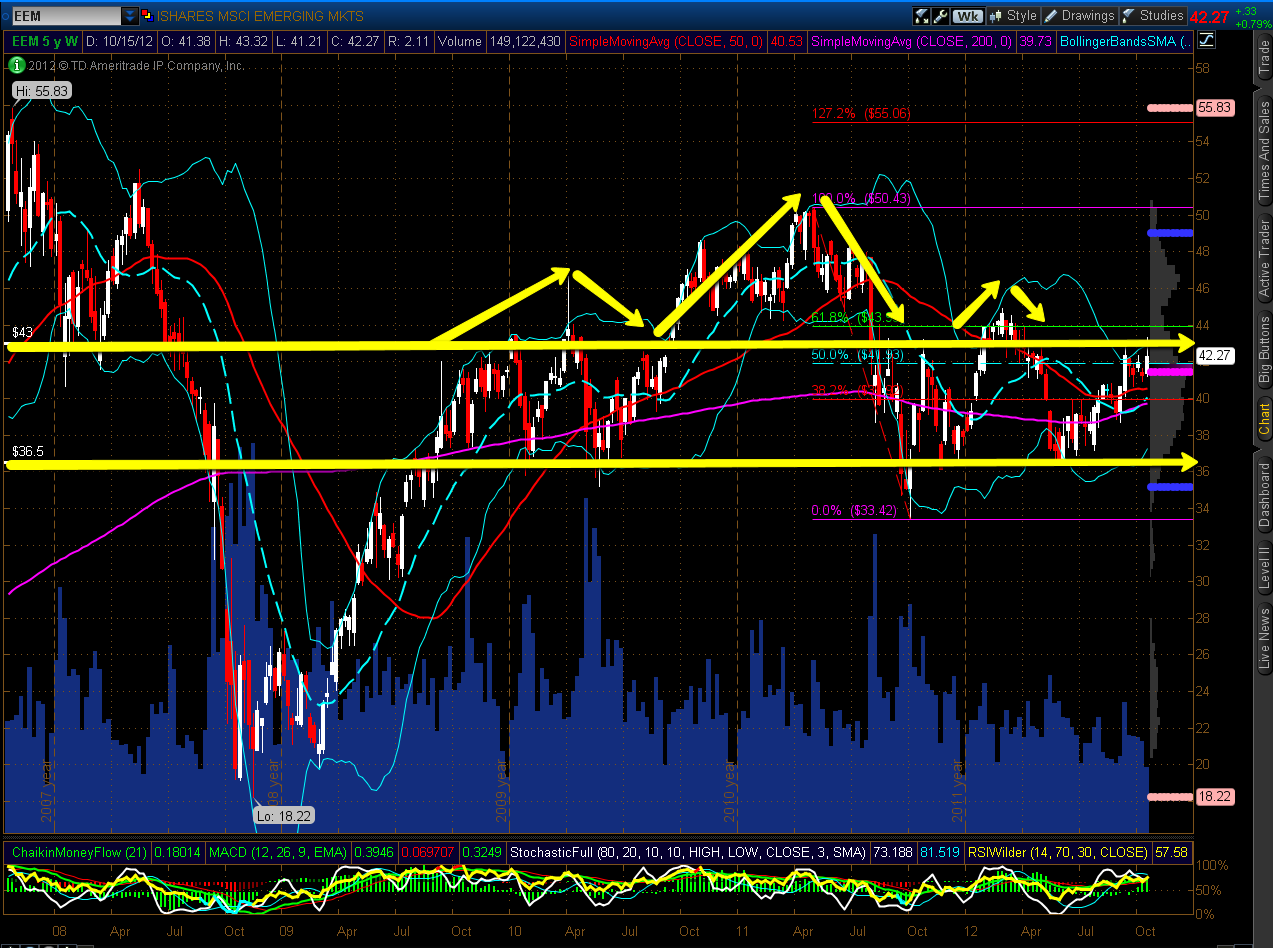Click the $36.5 horizontal line label

coord(28,451)
